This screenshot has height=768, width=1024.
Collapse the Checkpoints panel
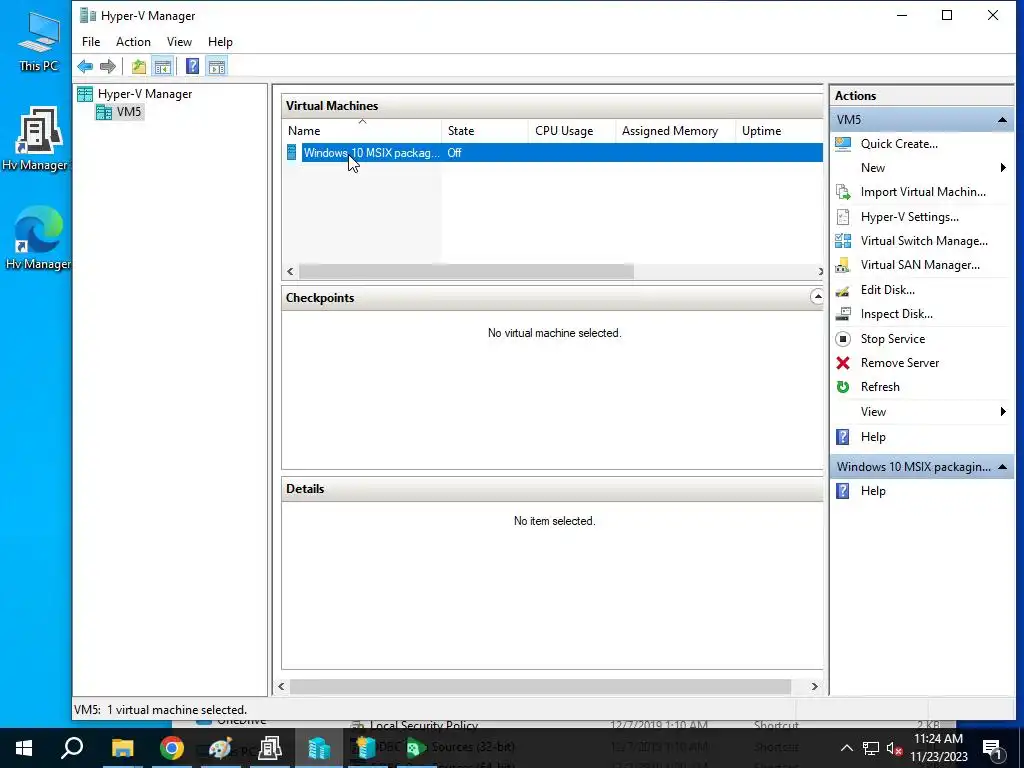point(816,297)
